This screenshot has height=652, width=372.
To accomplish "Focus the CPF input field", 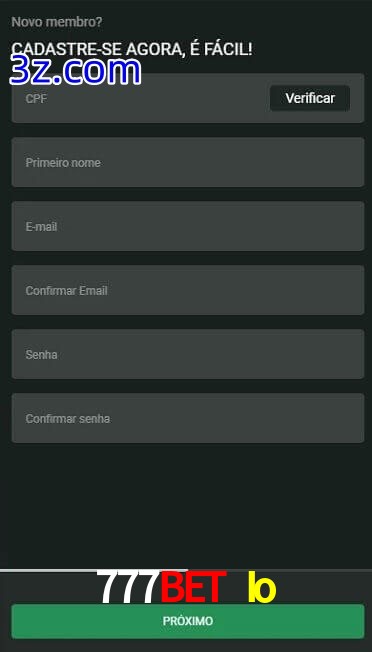I will click(140, 98).
